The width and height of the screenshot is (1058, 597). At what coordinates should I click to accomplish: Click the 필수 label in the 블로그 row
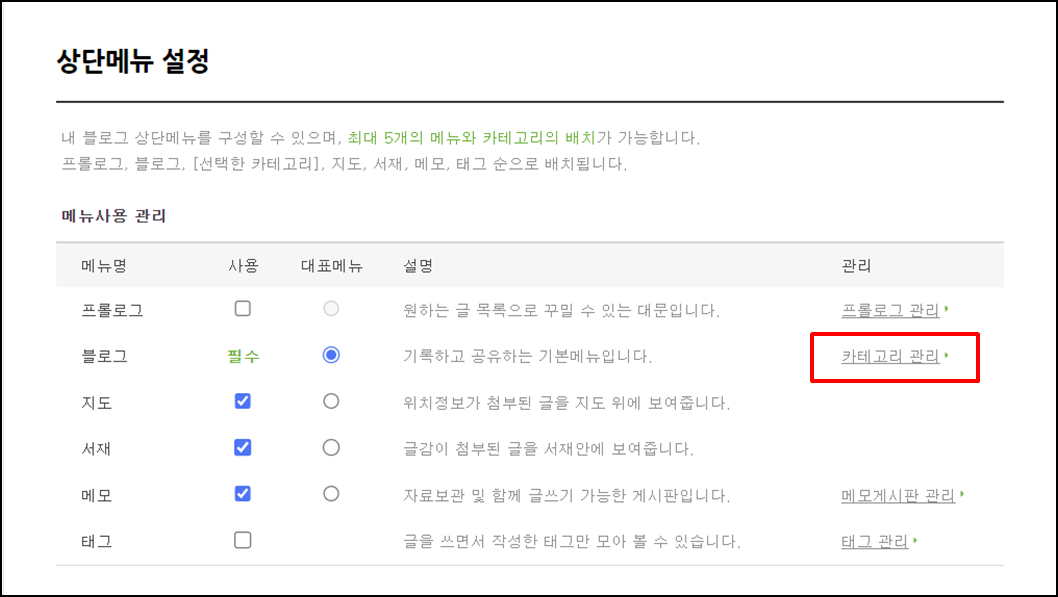(x=242, y=355)
